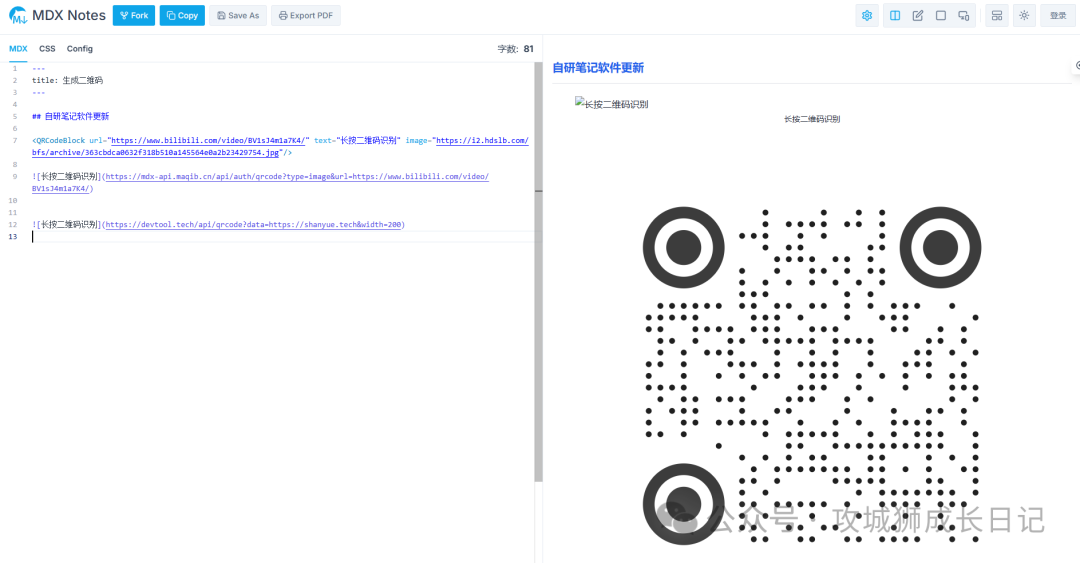This screenshot has height=563, width=1080.
Task: Switch to preview-only square icon
Action: point(940,15)
